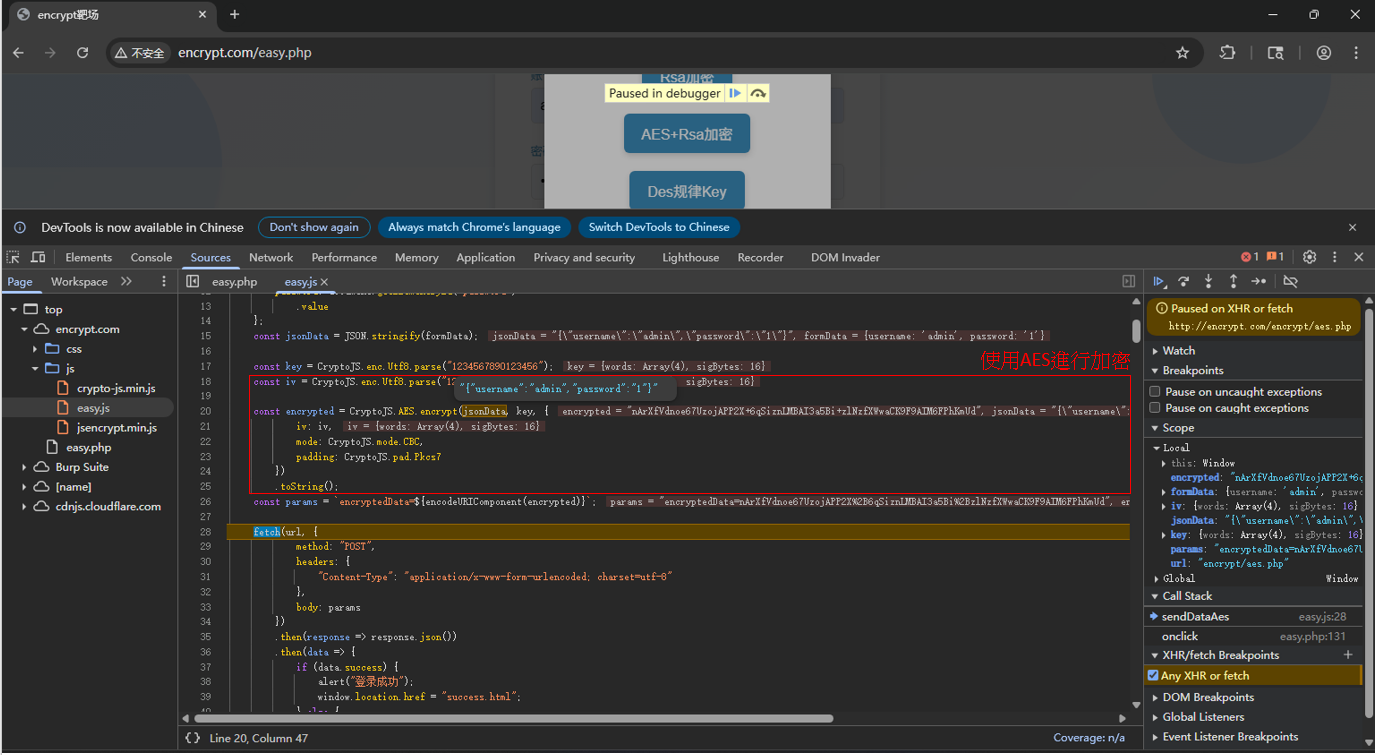Collapse the Scope section
The height and width of the screenshot is (755, 1375).
pos(1156,428)
